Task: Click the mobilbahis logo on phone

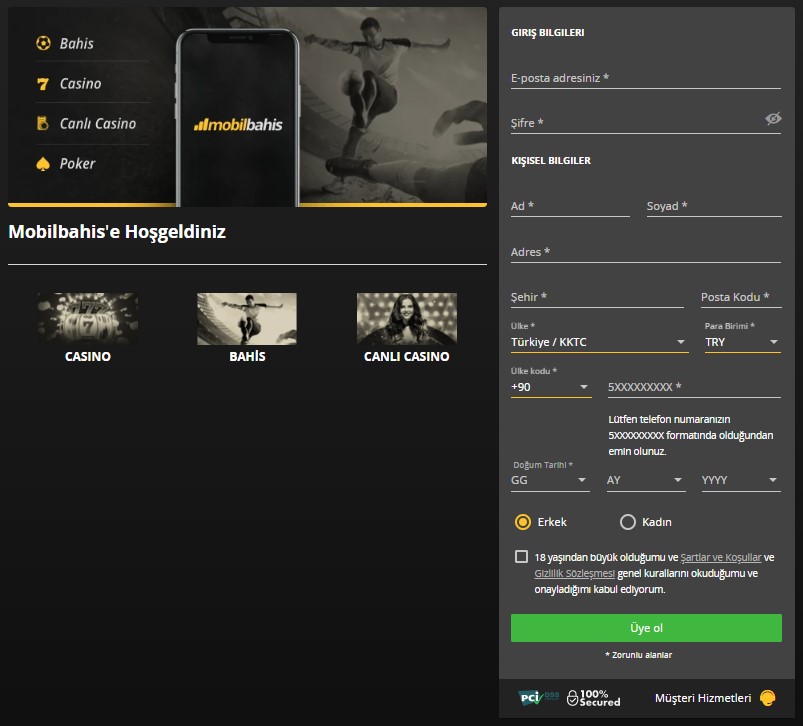Action: coord(238,124)
